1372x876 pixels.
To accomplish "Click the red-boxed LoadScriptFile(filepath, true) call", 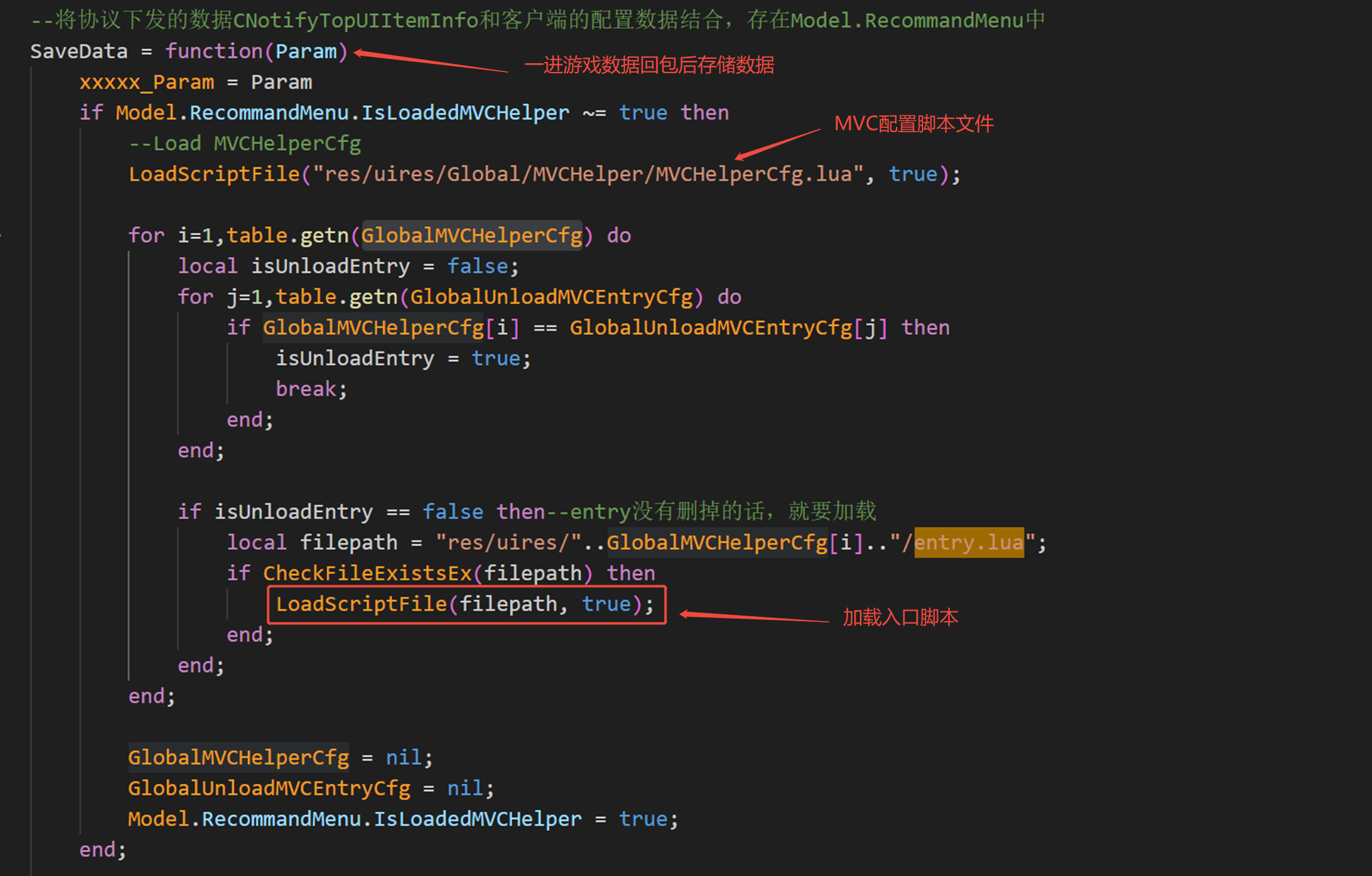I will pyautogui.click(x=464, y=604).
